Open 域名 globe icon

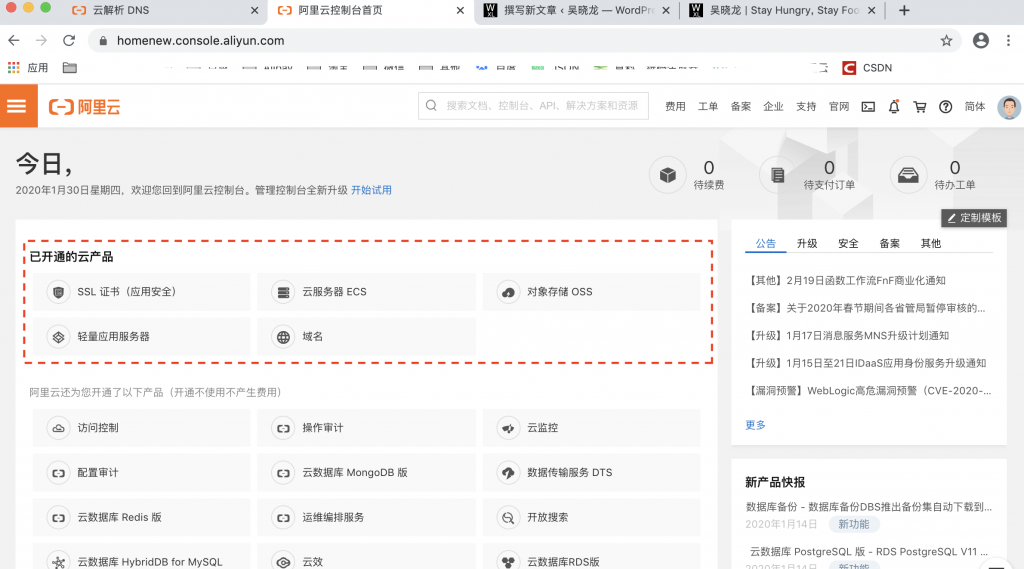(x=283, y=337)
